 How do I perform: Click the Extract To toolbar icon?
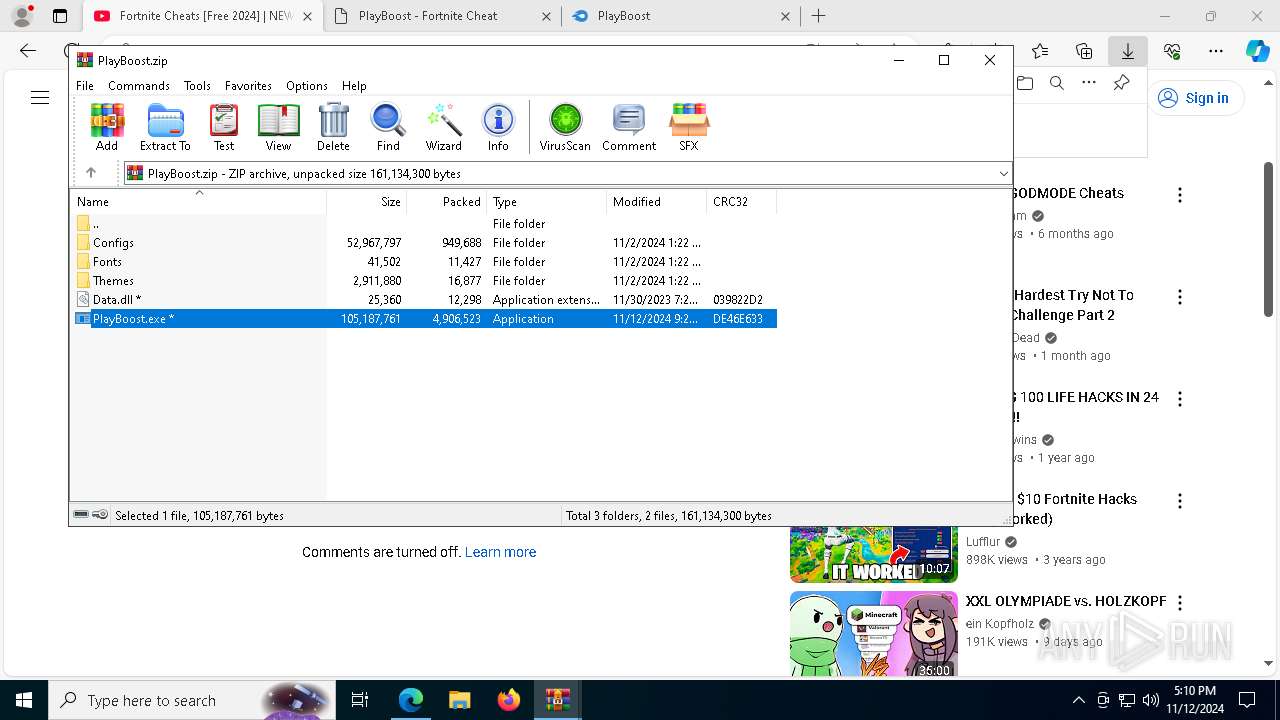pyautogui.click(x=165, y=127)
